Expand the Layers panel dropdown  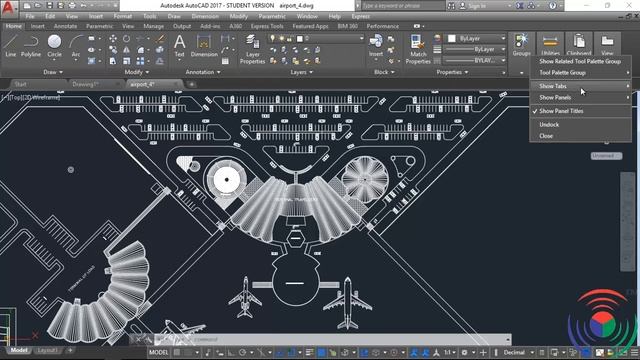point(302,72)
